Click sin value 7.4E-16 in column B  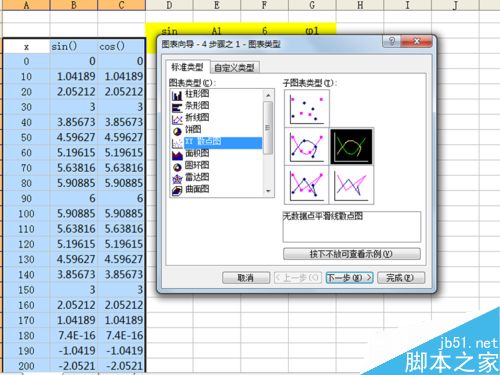[x=74, y=335]
